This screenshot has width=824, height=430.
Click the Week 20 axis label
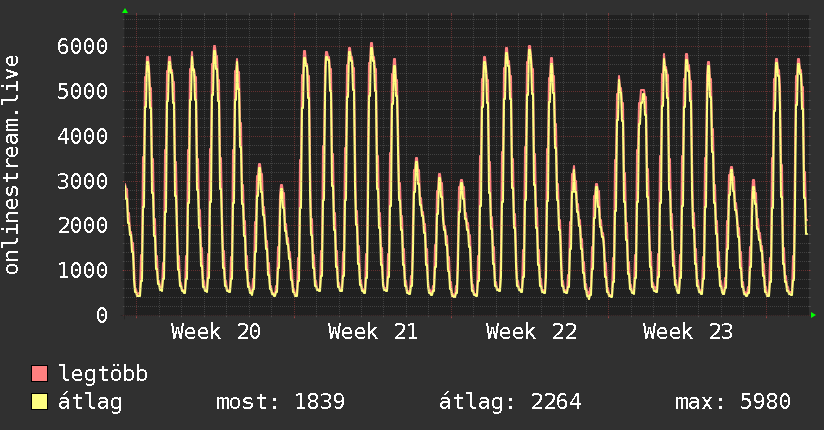(215, 332)
